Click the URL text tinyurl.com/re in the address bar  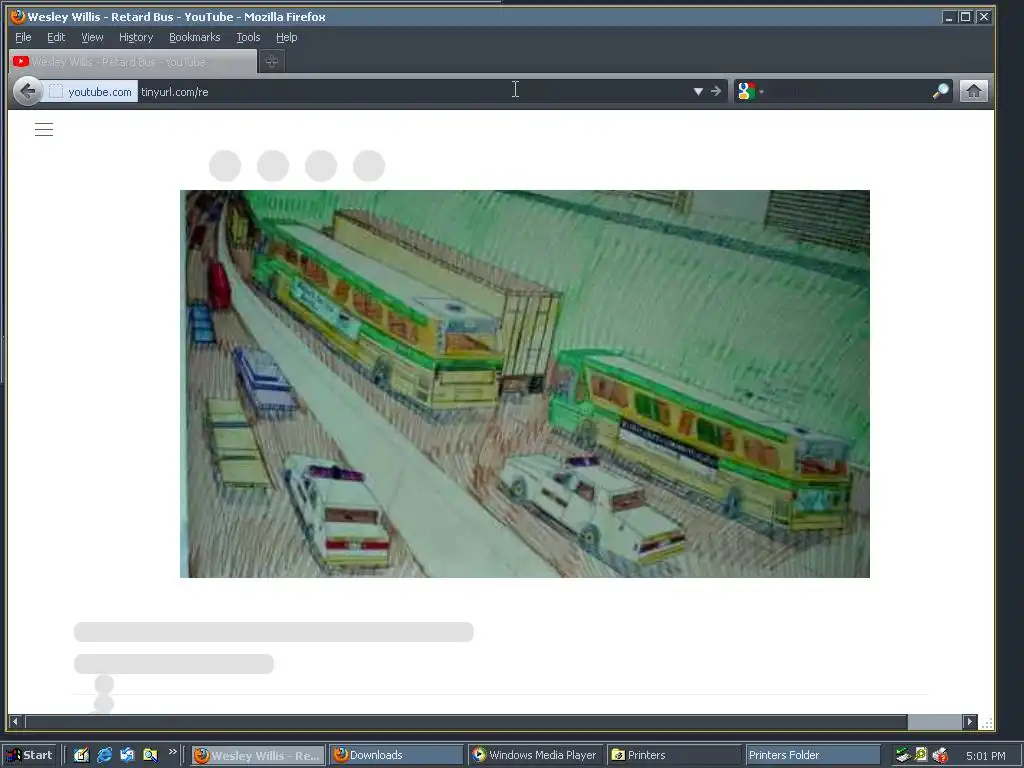point(174,92)
